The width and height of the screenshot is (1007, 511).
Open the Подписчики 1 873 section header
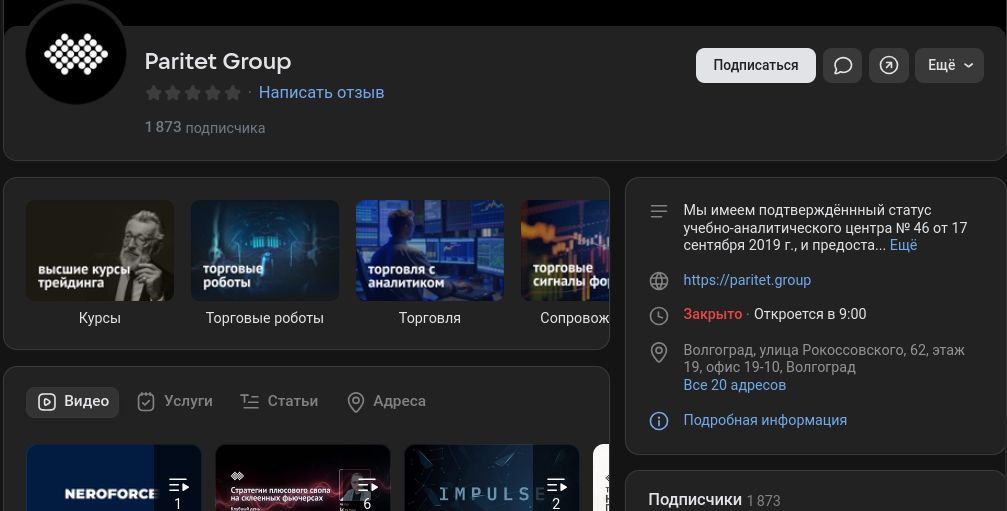(x=714, y=499)
